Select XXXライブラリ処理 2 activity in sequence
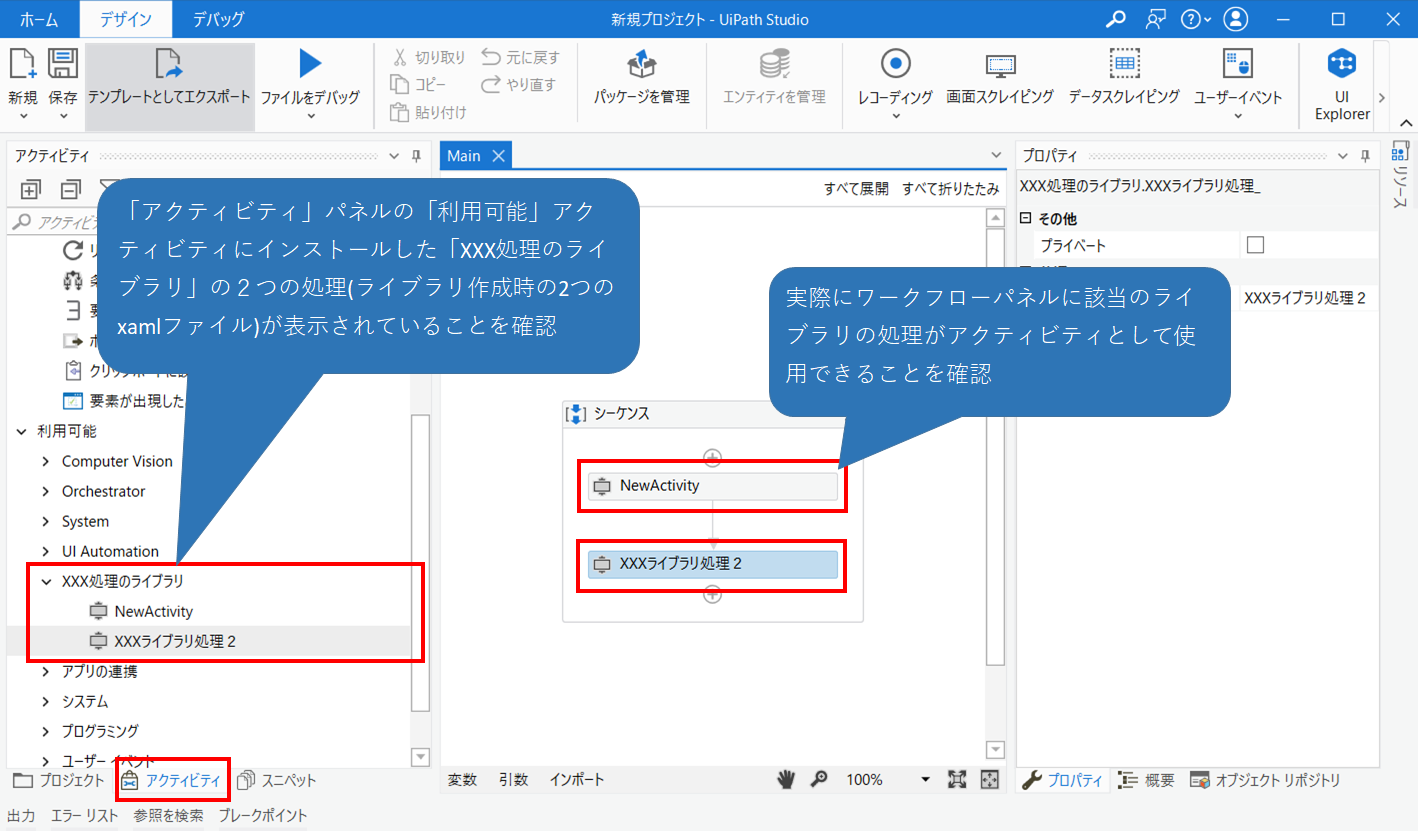The height and width of the screenshot is (831, 1418). coord(712,564)
